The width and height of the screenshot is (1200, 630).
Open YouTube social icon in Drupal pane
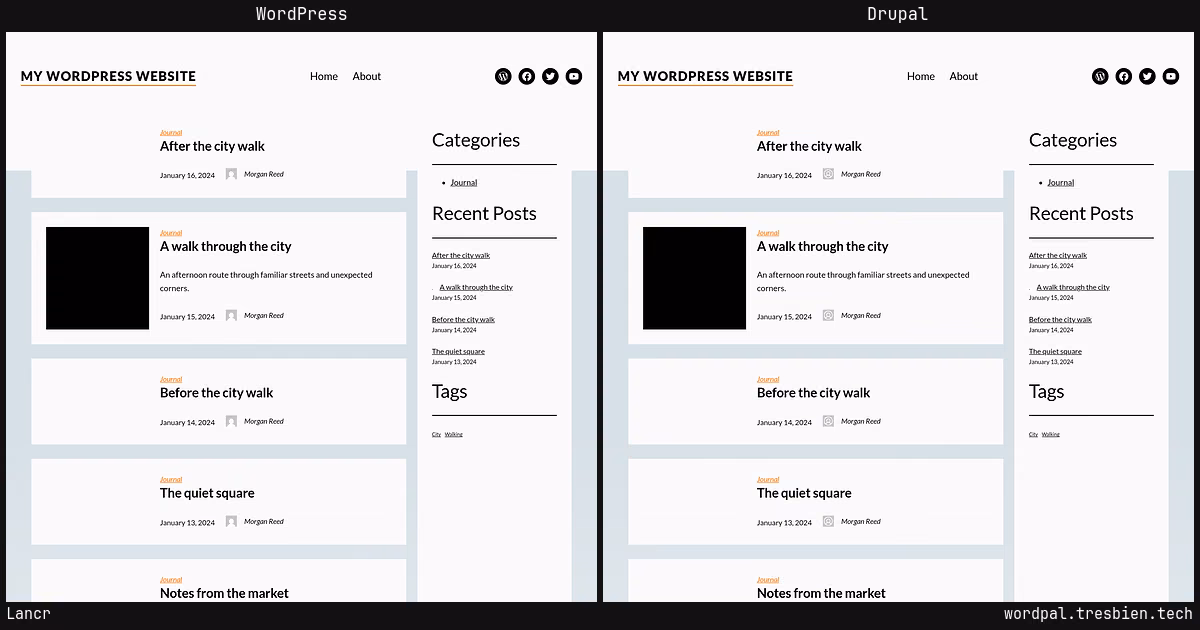tap(1171, 76)
